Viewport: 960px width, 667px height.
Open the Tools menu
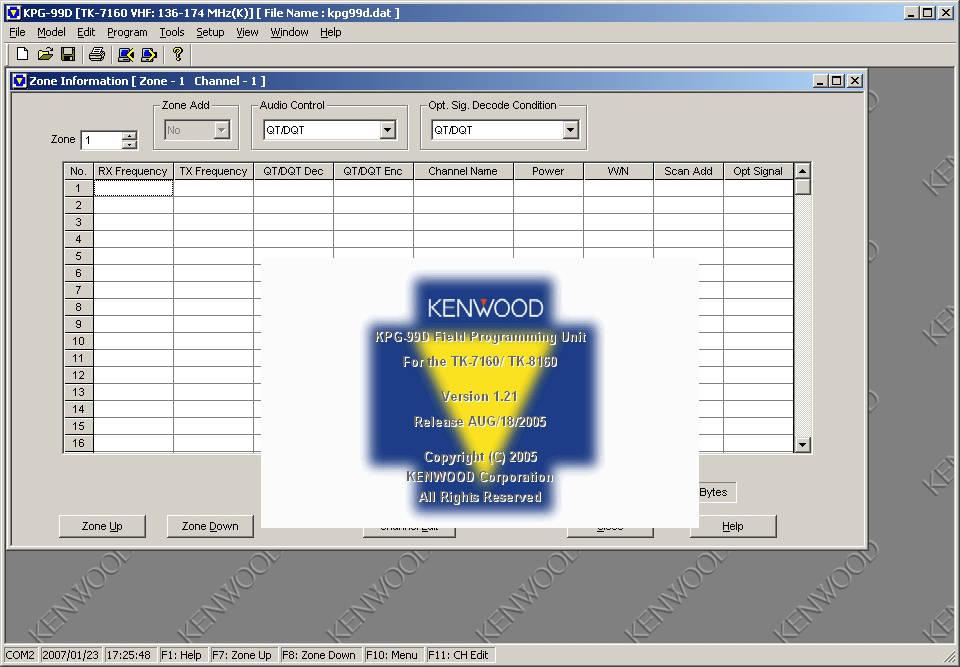pyautogui.click(x=172, y=32)
